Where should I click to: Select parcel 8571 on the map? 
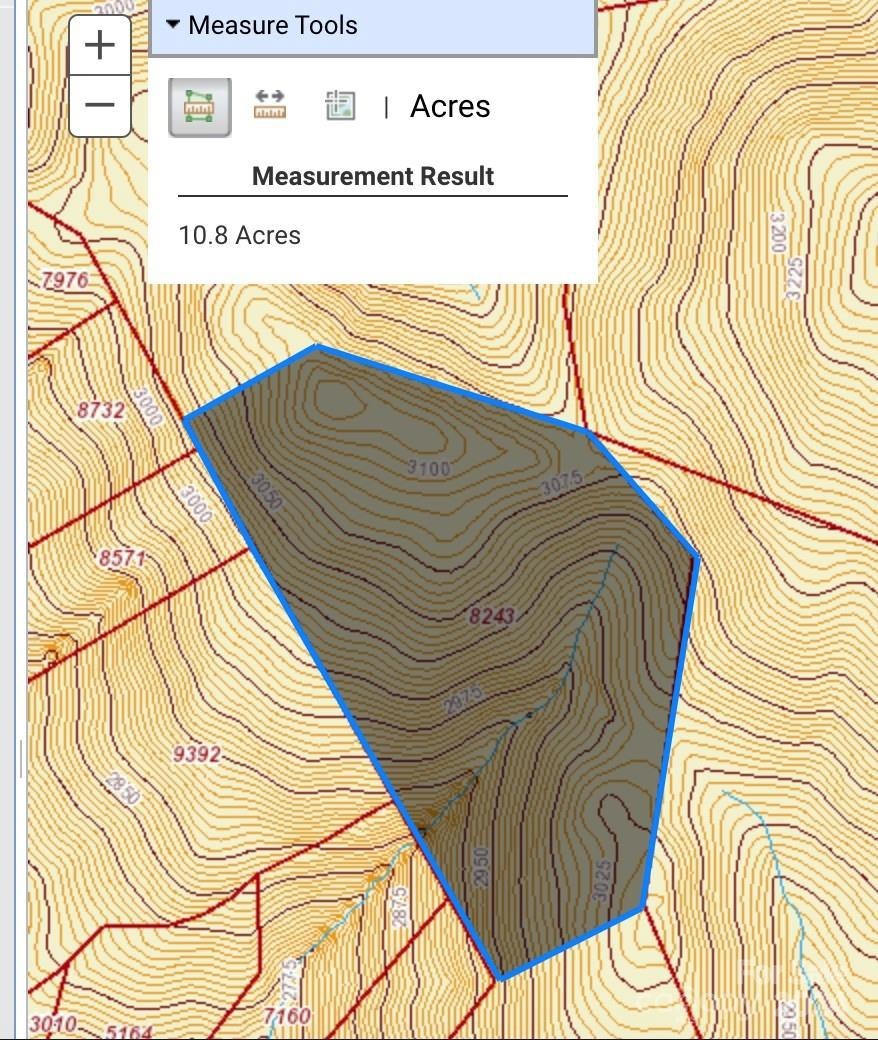click(x=121, y=558)
